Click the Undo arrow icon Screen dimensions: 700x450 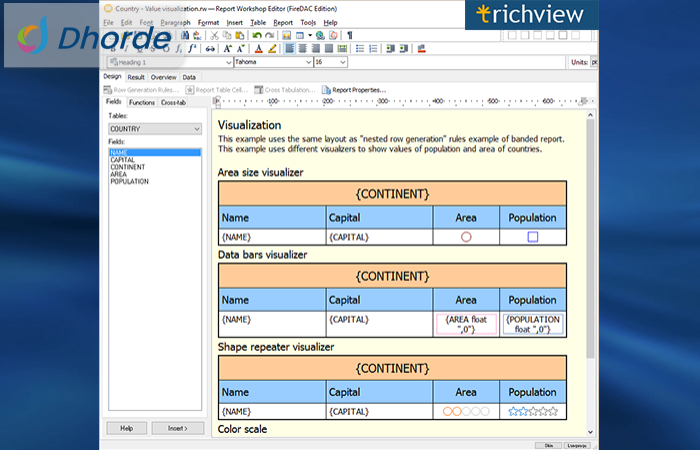257,36
